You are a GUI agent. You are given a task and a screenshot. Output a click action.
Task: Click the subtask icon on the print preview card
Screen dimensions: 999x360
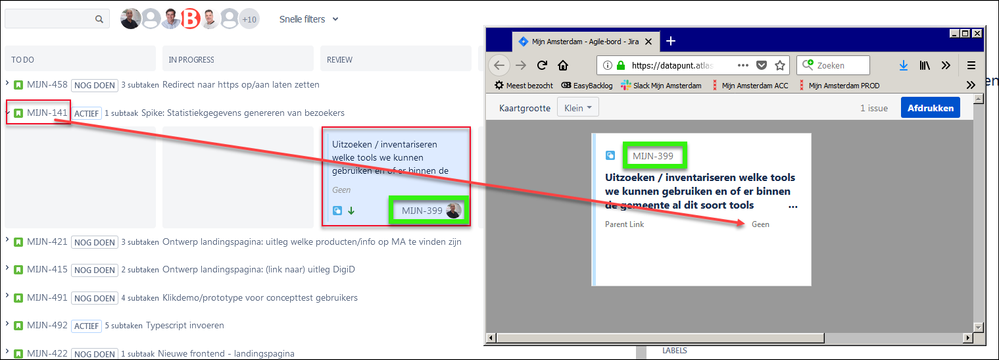tap(610, 155)
